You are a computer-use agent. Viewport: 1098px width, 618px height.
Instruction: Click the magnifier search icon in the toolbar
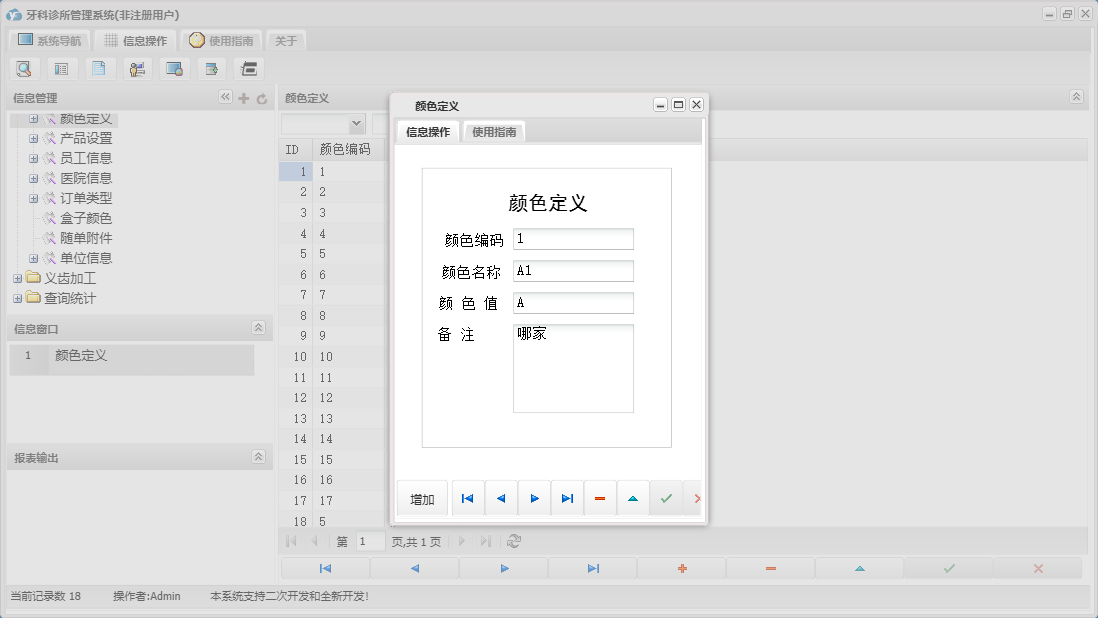tap(23, 69)
